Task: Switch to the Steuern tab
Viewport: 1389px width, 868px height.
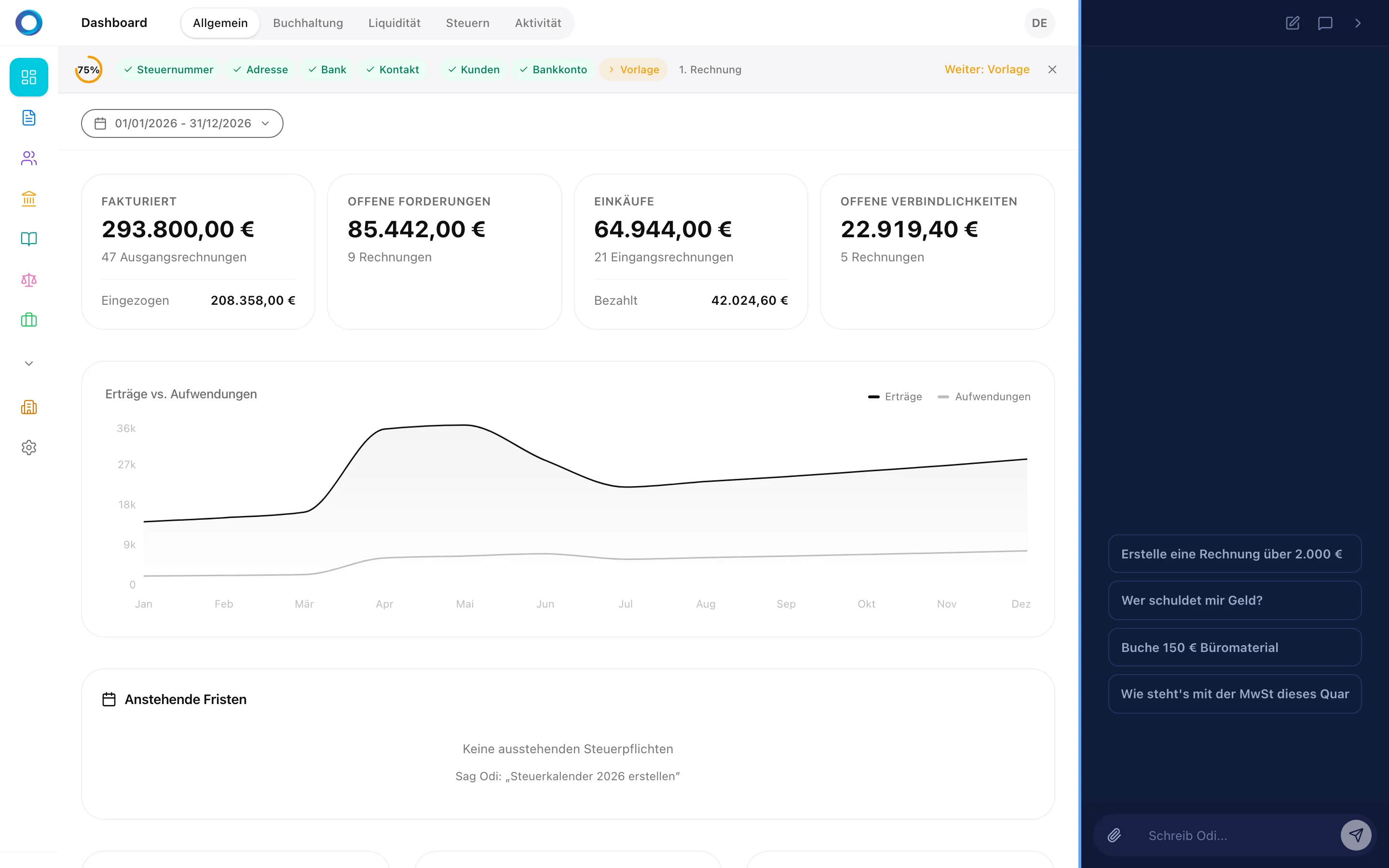Action: [467, 23]
